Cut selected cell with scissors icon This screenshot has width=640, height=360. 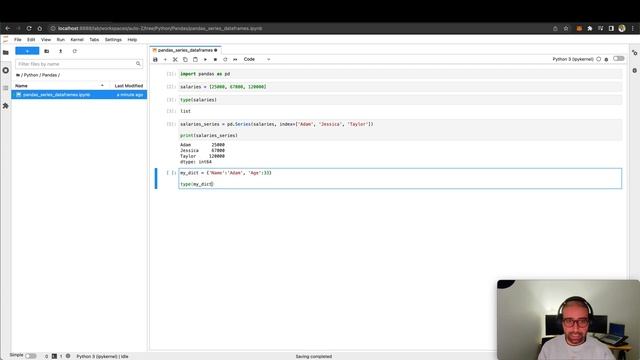[x=175, y=60]
